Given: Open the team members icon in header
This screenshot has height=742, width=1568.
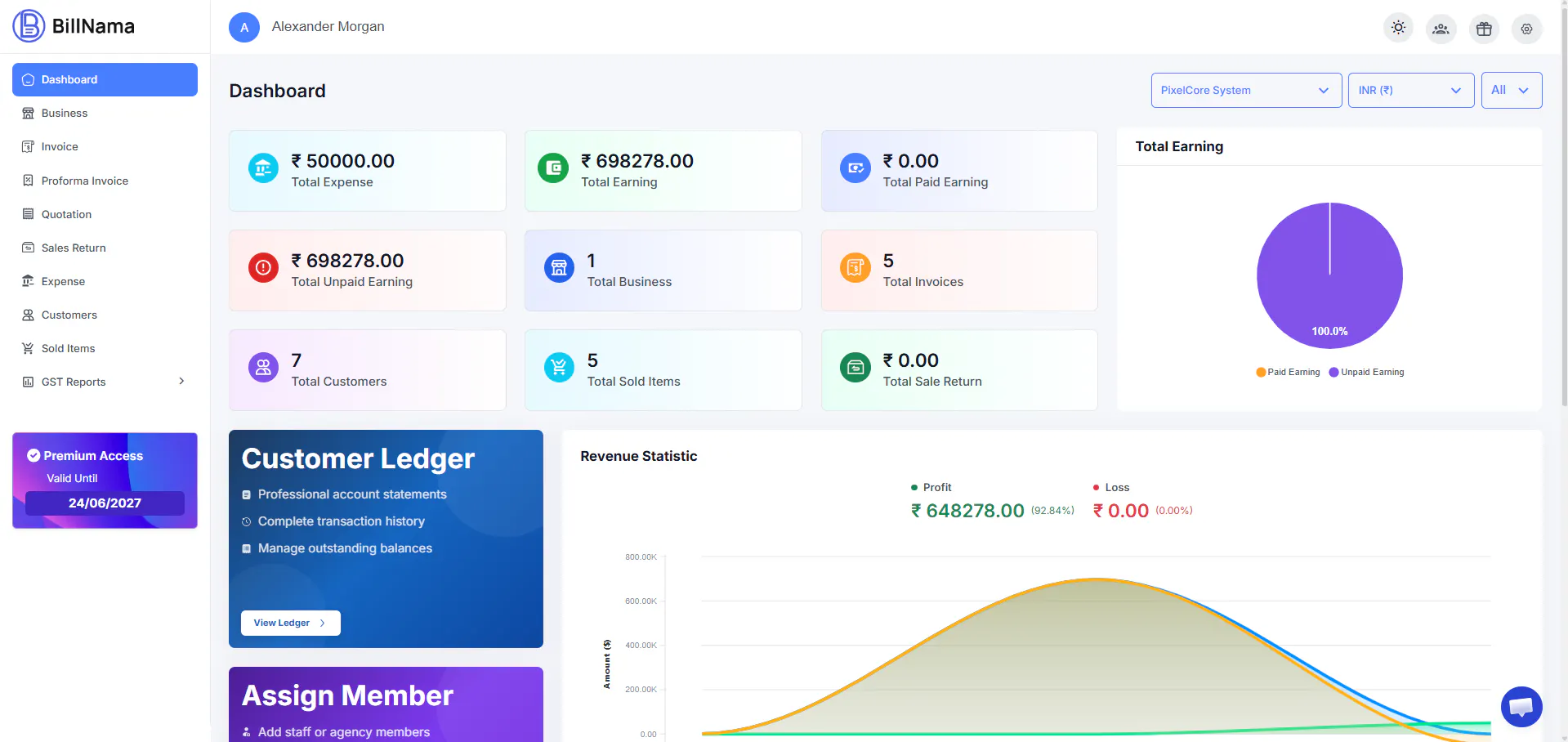Looking at the screenshot, I should (1441, 29).
